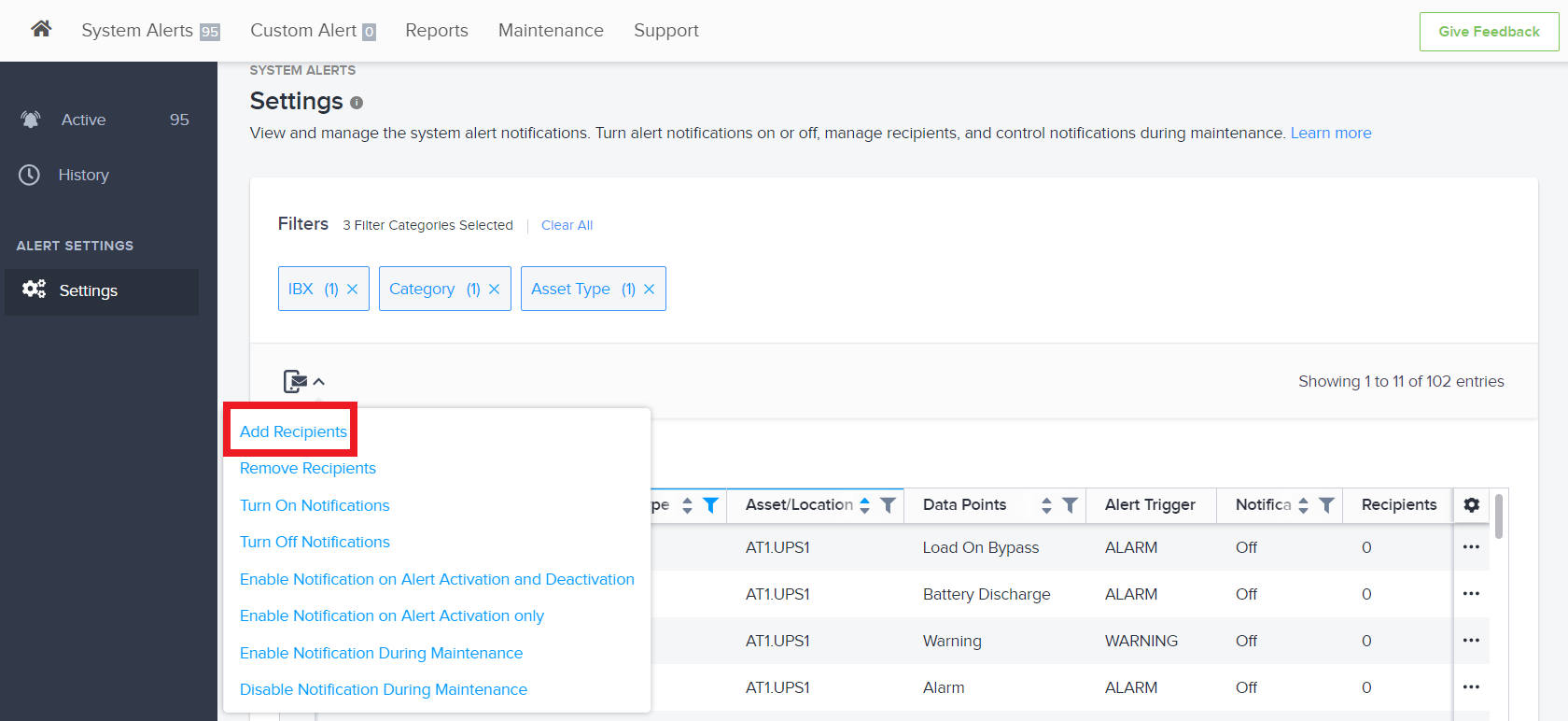Open the Support tab
The width and height of the screenshot is (1568, 721).
tap(666, 31)
